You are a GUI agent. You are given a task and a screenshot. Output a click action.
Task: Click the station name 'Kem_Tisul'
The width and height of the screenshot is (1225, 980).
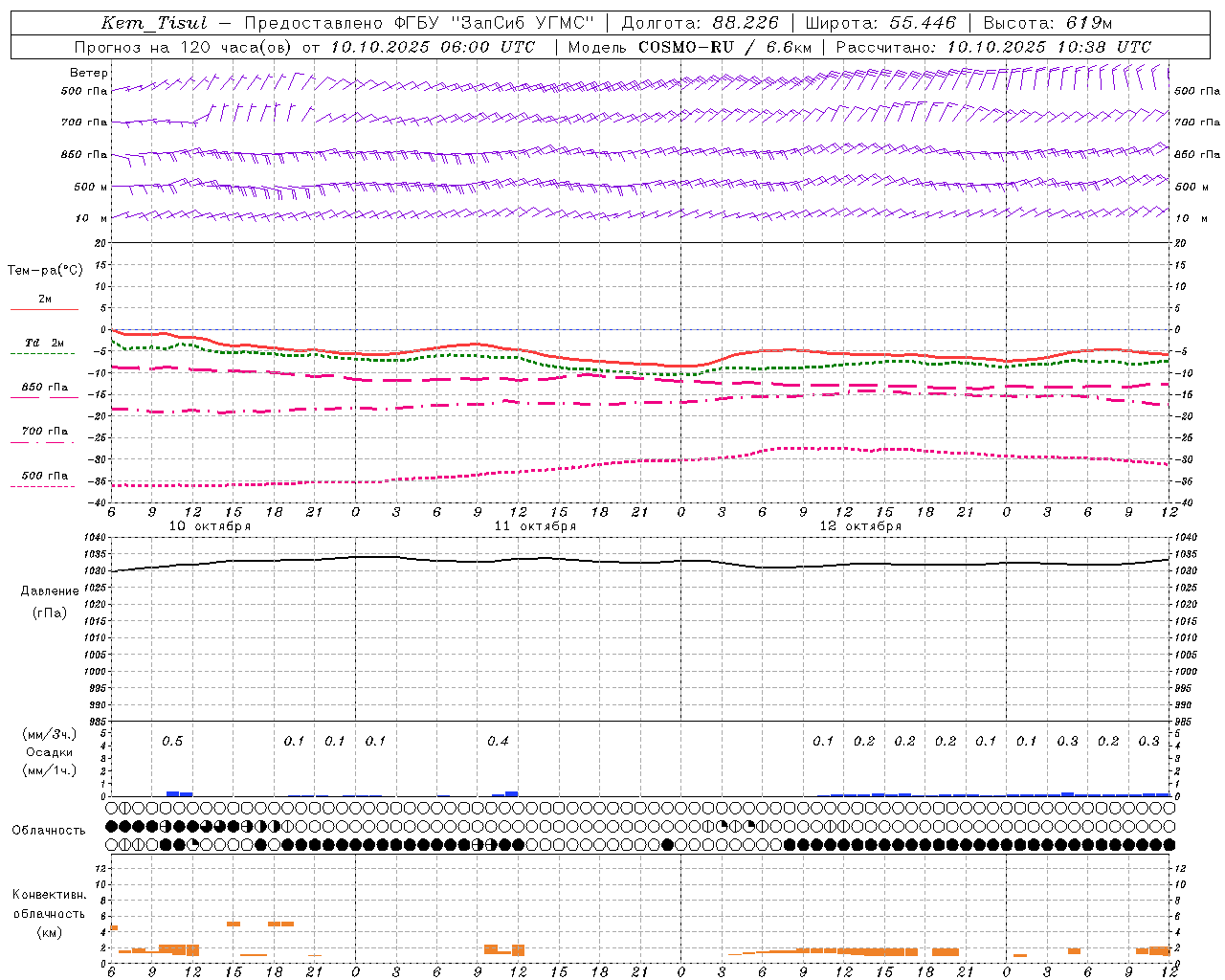(154, 23)
